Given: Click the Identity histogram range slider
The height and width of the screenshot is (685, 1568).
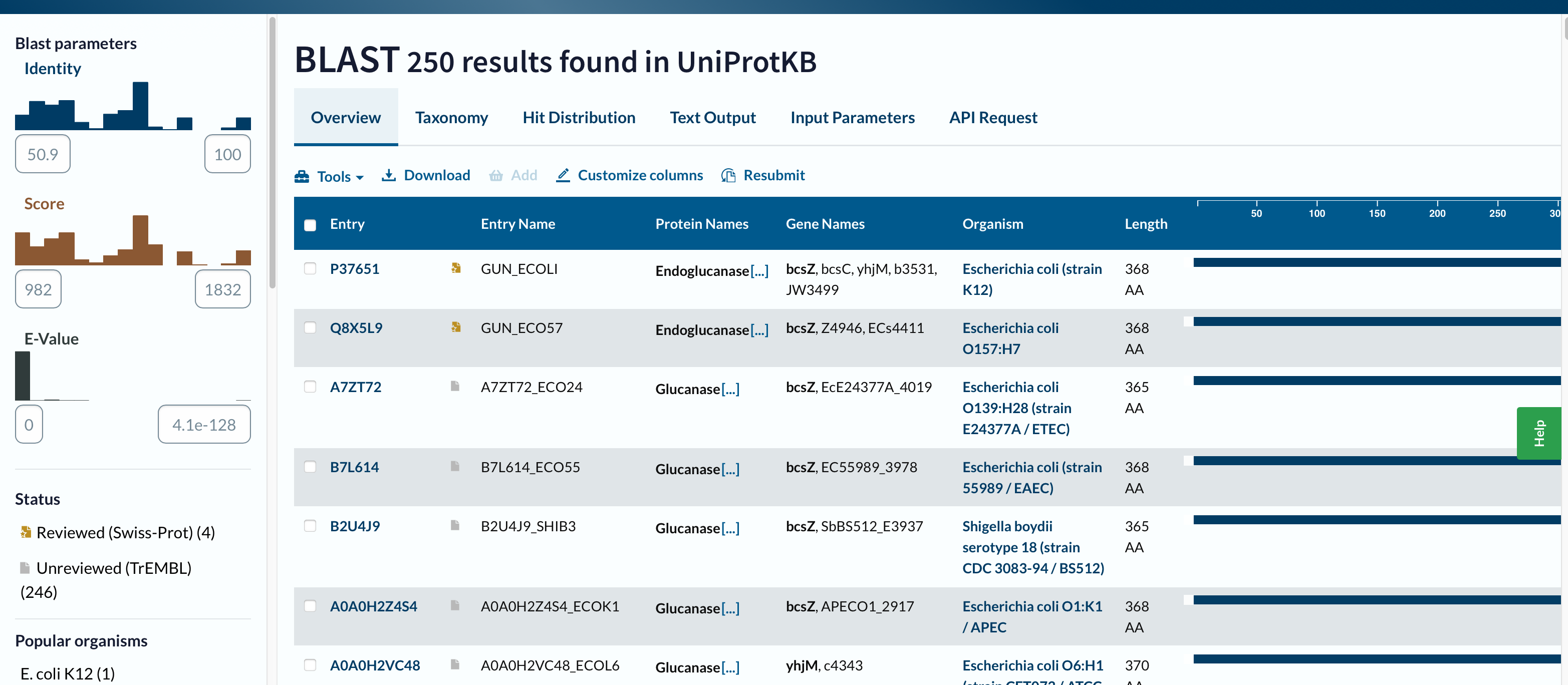Looking at the screenshot, I should [133, 106].
